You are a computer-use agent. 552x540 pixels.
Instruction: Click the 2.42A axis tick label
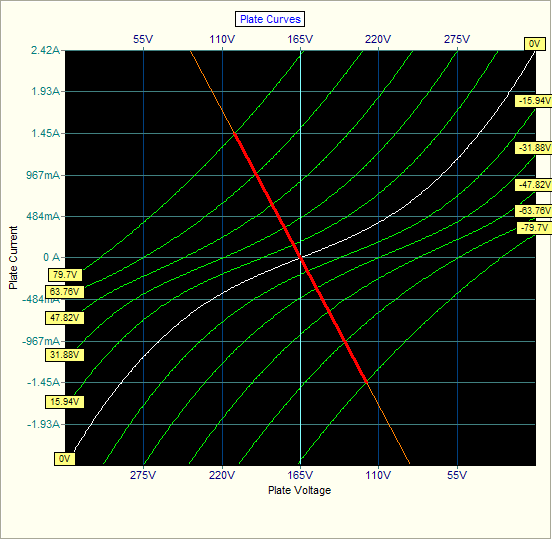[45, 50]
